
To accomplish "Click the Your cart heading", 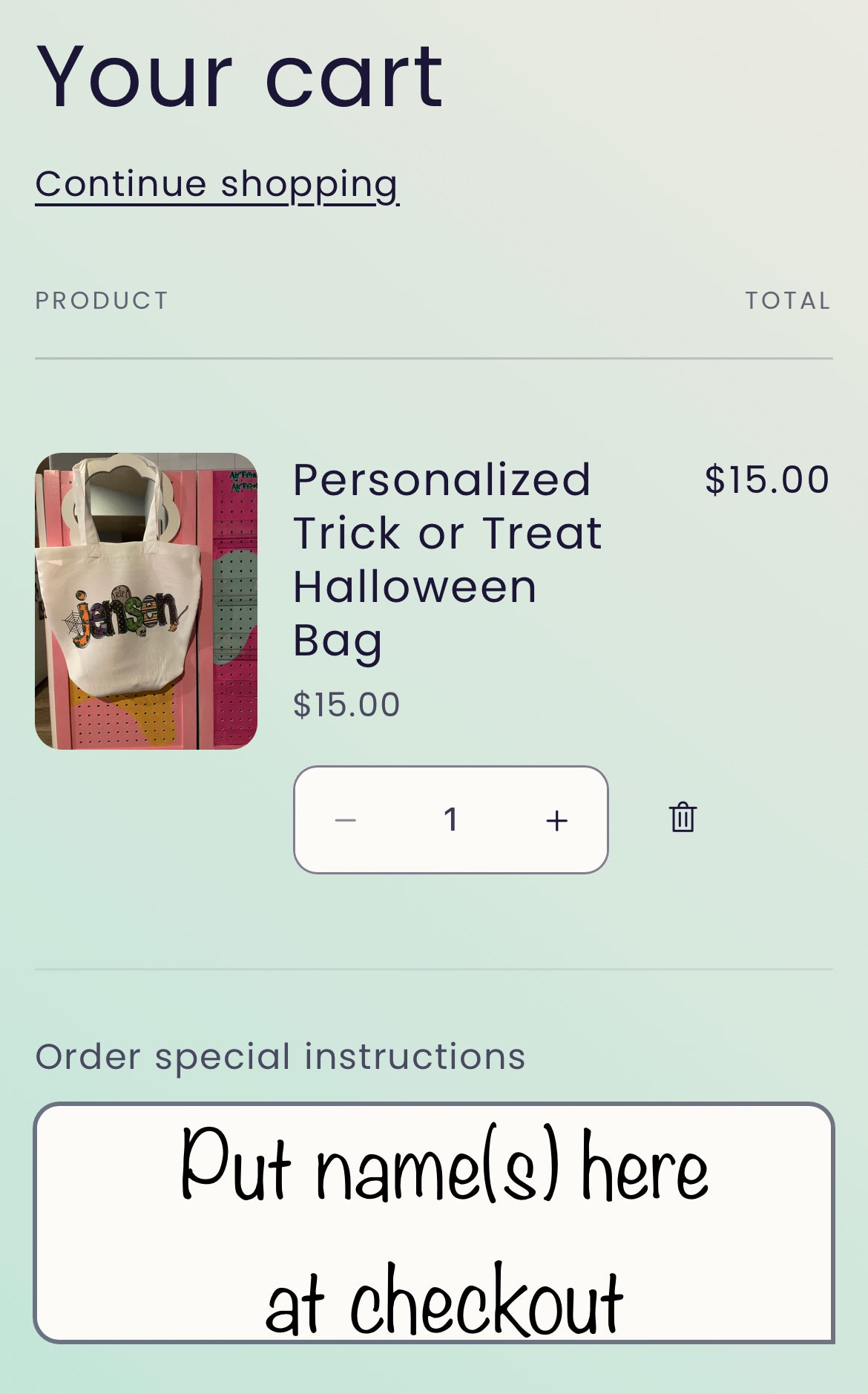I will (x=240, y=76).
